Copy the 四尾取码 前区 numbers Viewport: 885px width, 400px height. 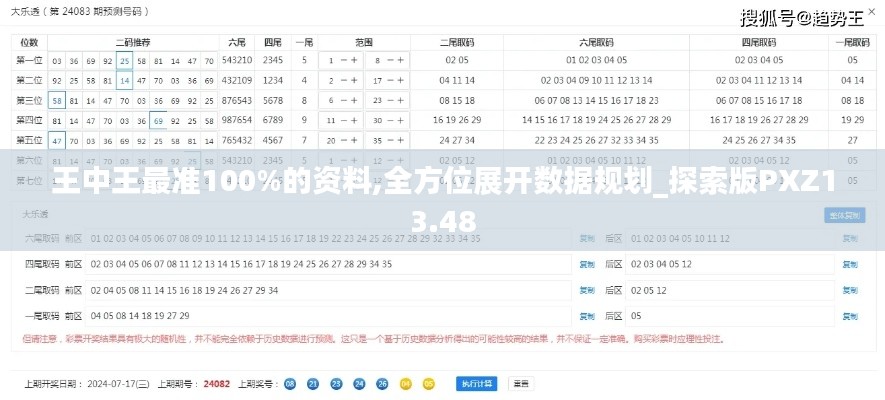[586, 264]
